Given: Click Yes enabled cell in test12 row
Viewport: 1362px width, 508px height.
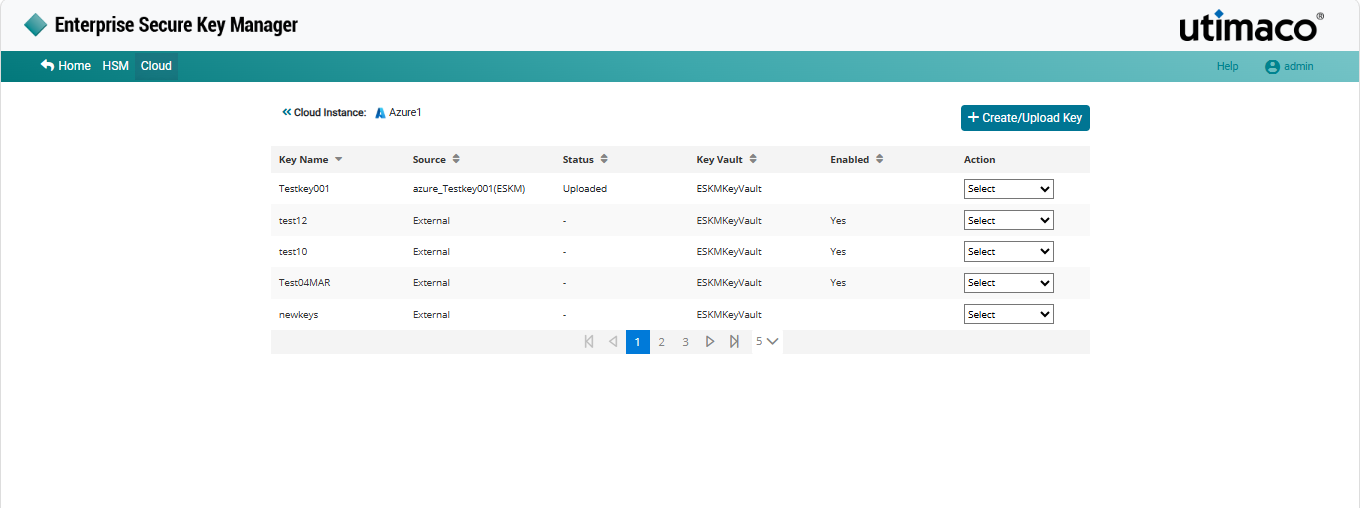Looking at the screenshot, I should click(838, 221).
